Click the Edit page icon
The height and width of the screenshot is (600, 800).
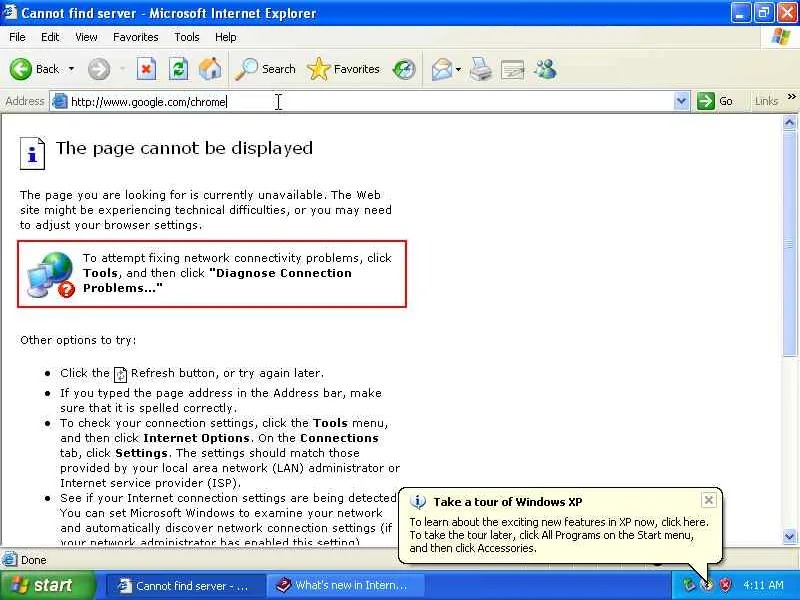[x=513, y=69]
